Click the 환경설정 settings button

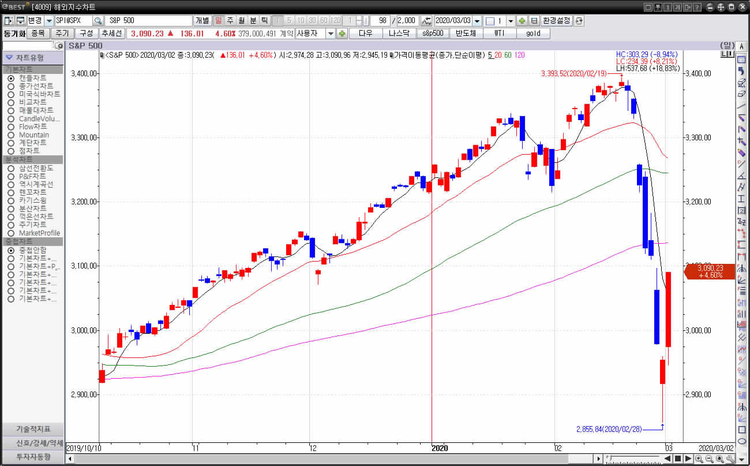tap(557, 21)
